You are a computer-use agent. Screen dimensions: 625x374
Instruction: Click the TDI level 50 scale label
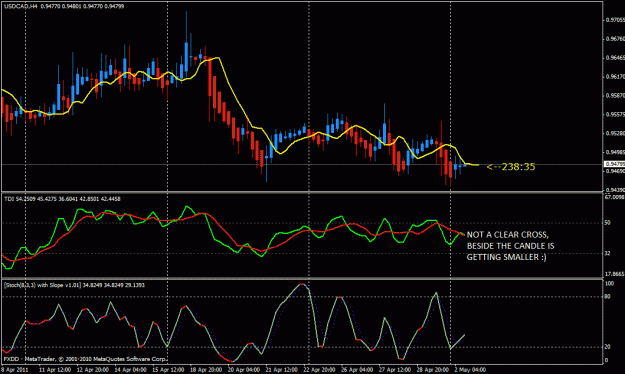(x=607, y=222)
